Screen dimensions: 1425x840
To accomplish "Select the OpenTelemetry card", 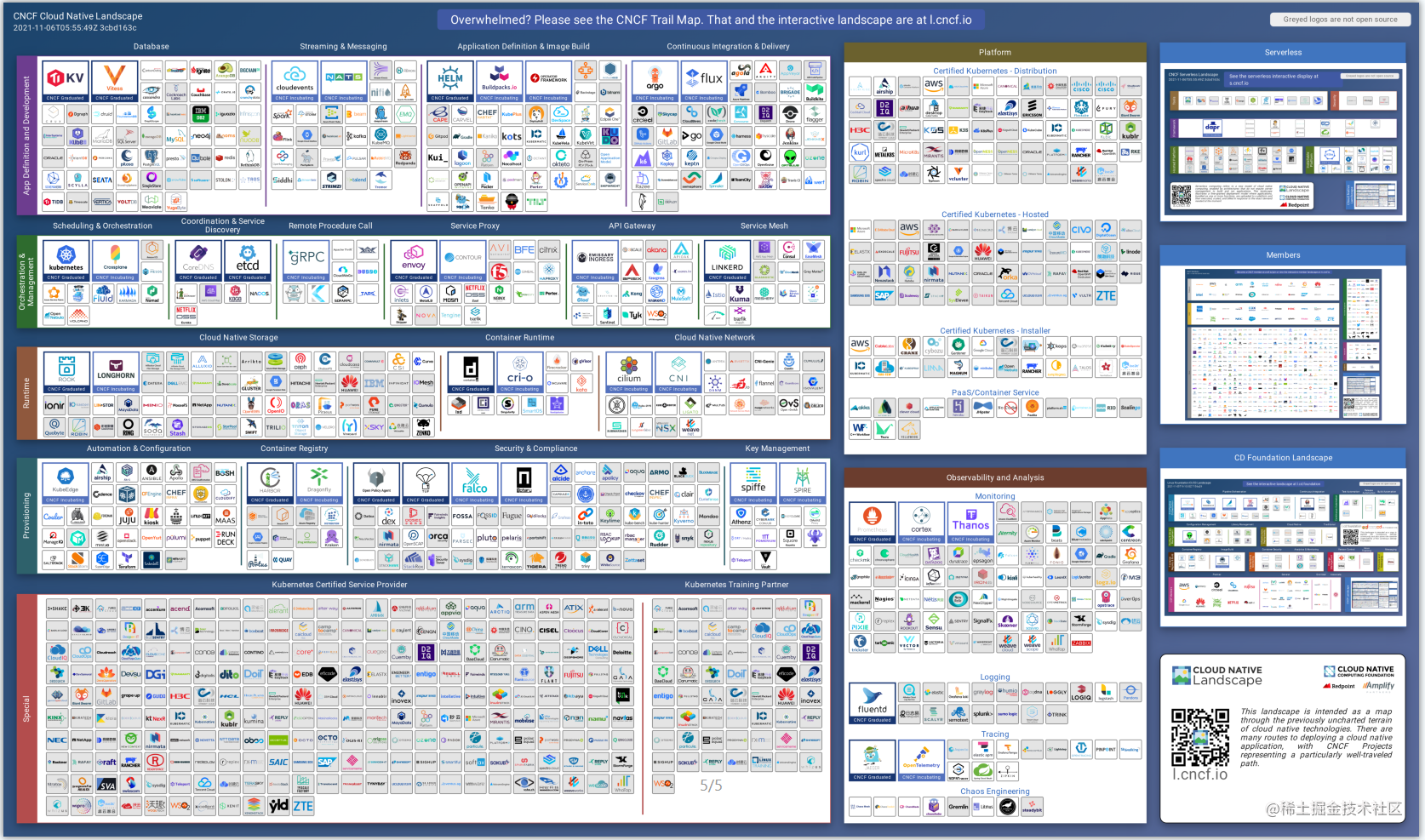I will click(922, 760).
